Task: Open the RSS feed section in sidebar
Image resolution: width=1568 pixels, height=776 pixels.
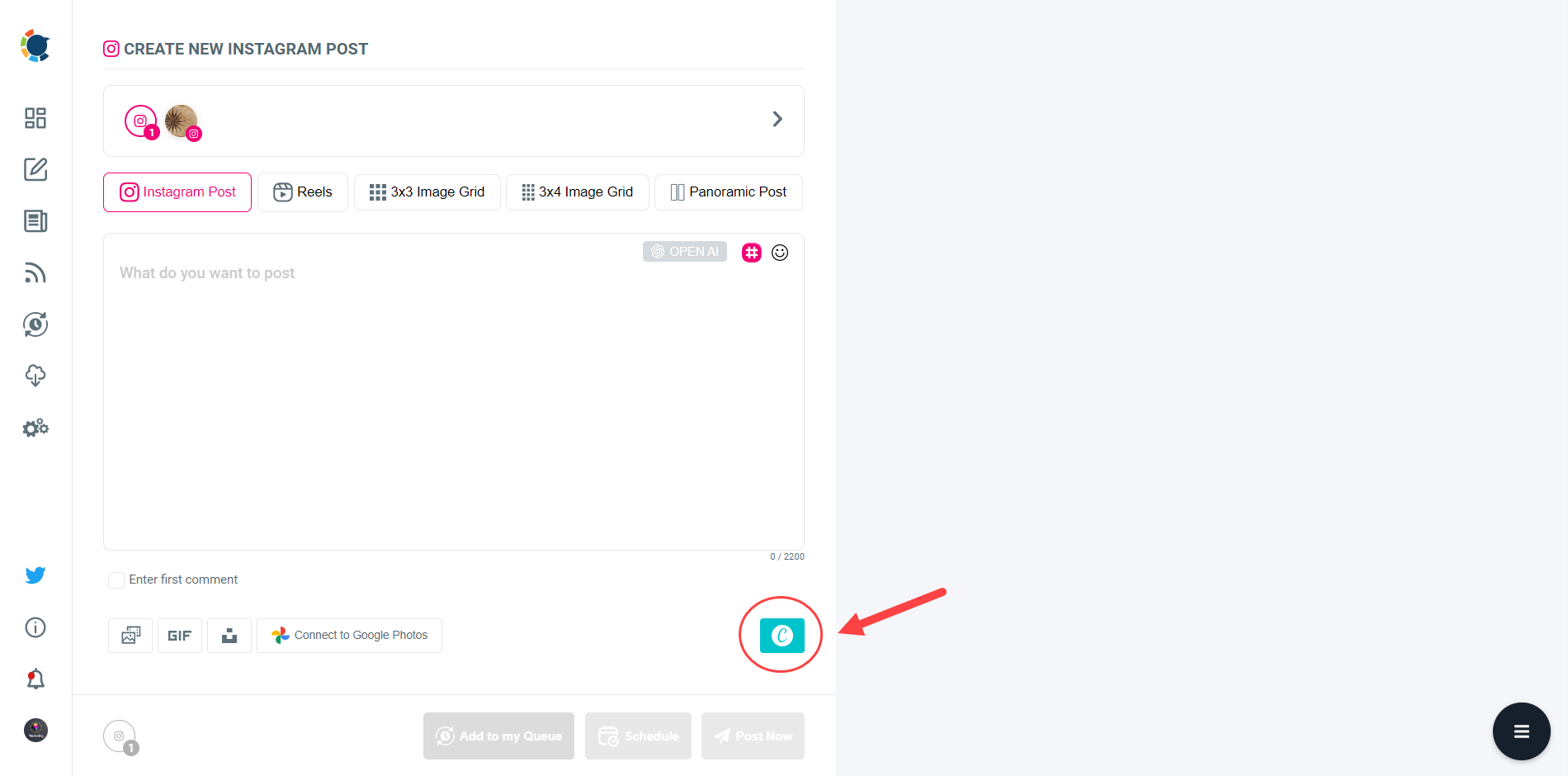Action: [x=35, y=272]
